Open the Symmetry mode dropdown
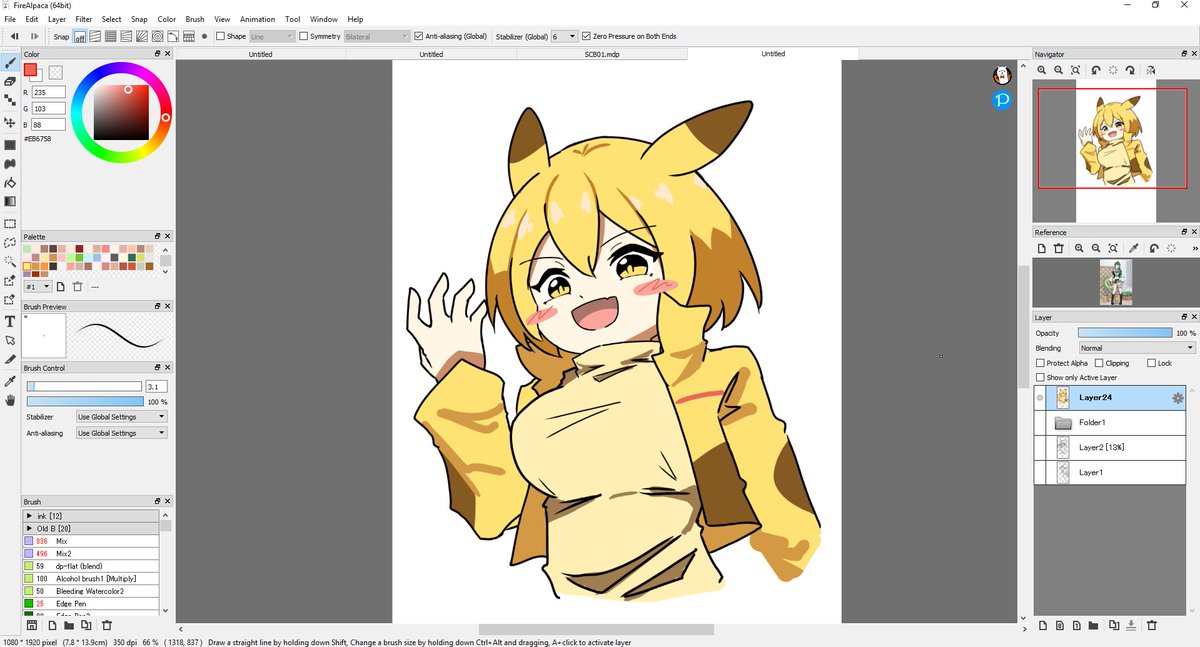Image resolution: width=1200 pixels, height=647 pixels. pos(377,36)
